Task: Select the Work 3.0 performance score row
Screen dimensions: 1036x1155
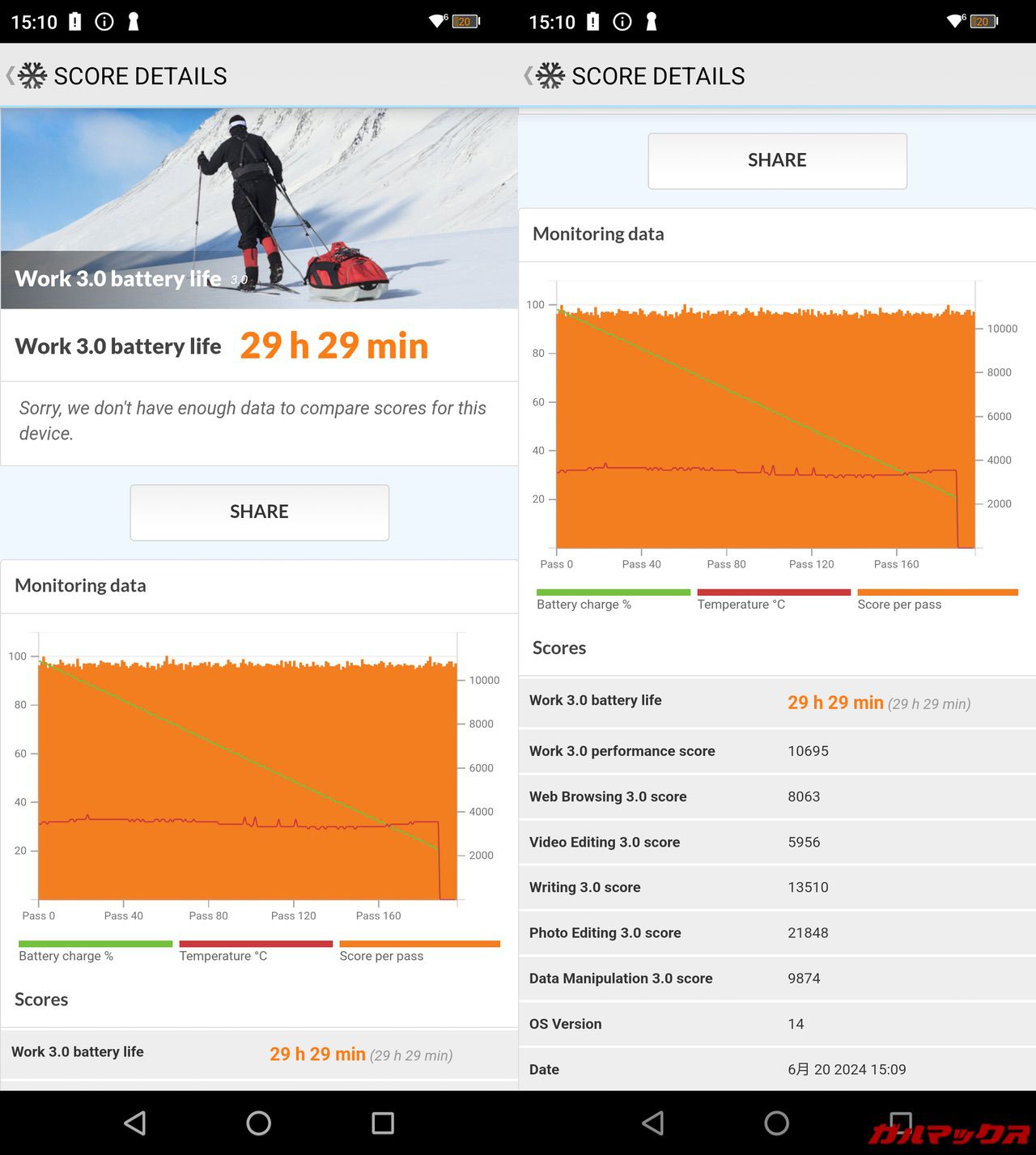Action: point(777,751)
